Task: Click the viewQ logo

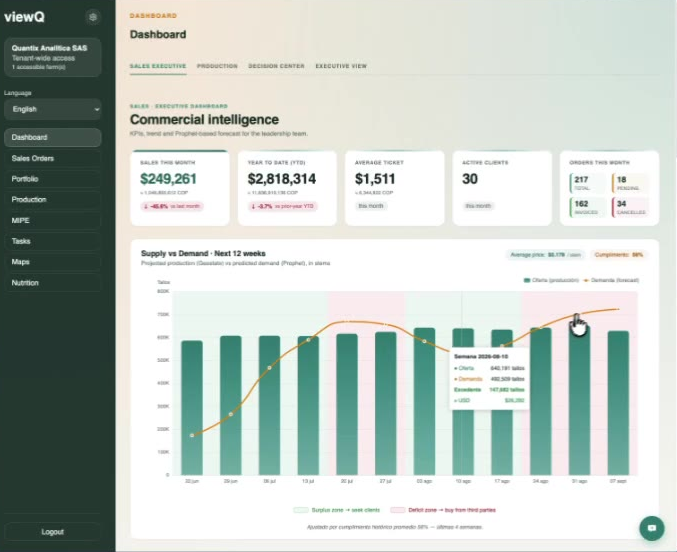Action: point(24,17)
